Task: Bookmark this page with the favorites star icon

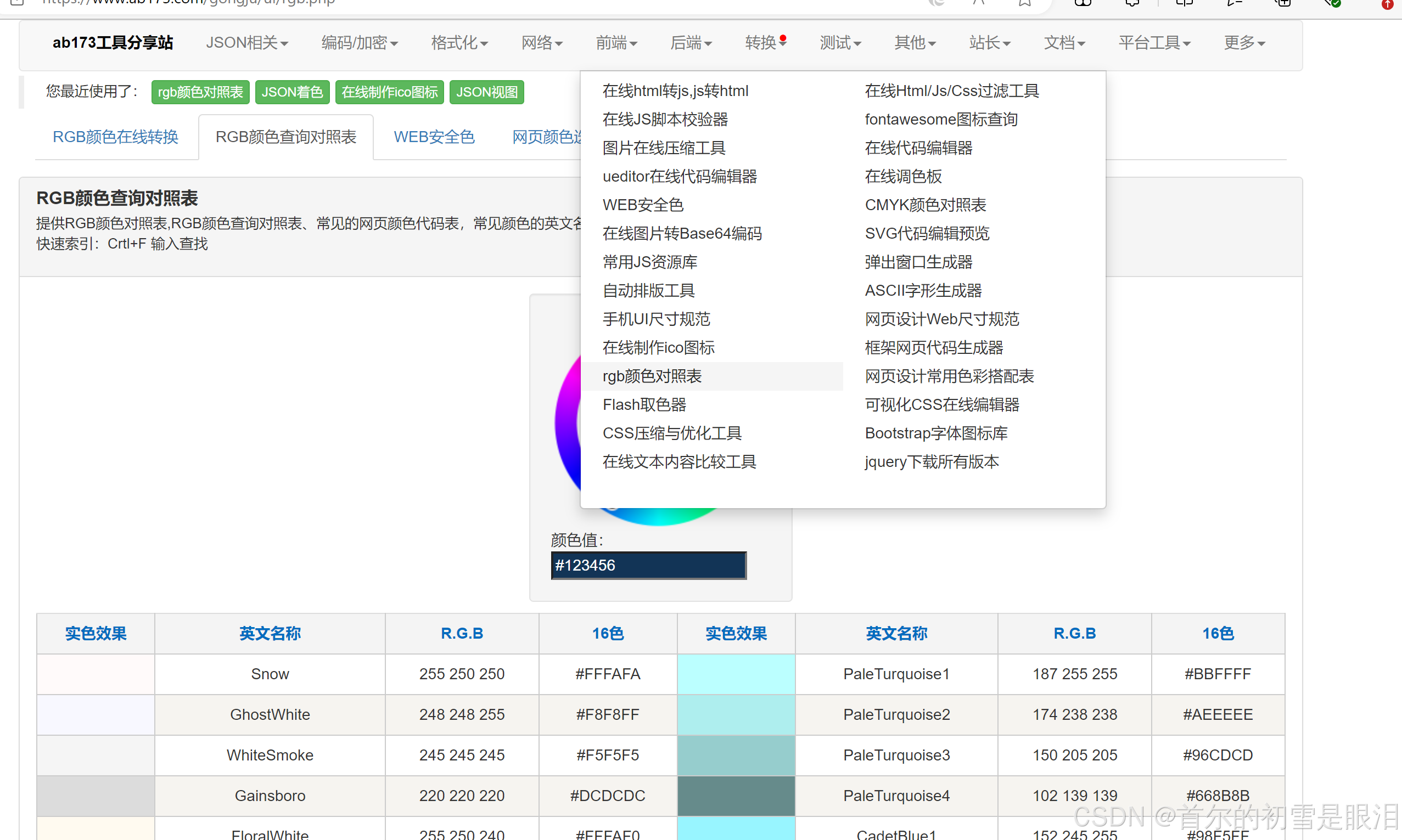Action: (1024, 3)
